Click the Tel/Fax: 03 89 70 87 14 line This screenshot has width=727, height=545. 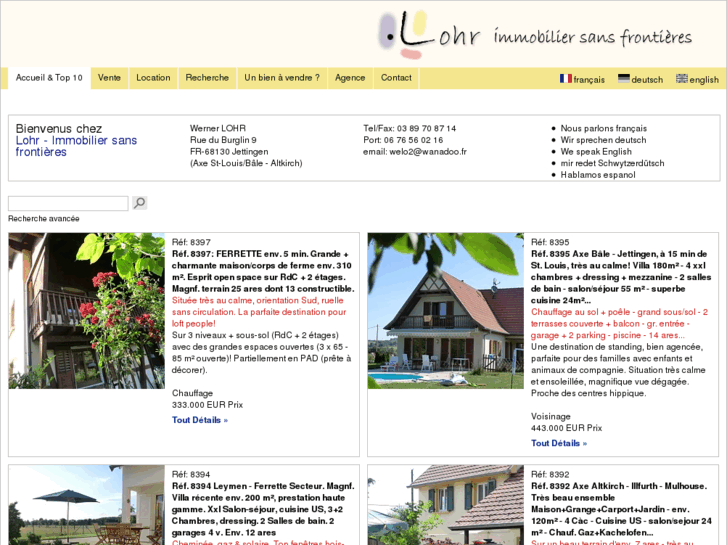[409, 128]
